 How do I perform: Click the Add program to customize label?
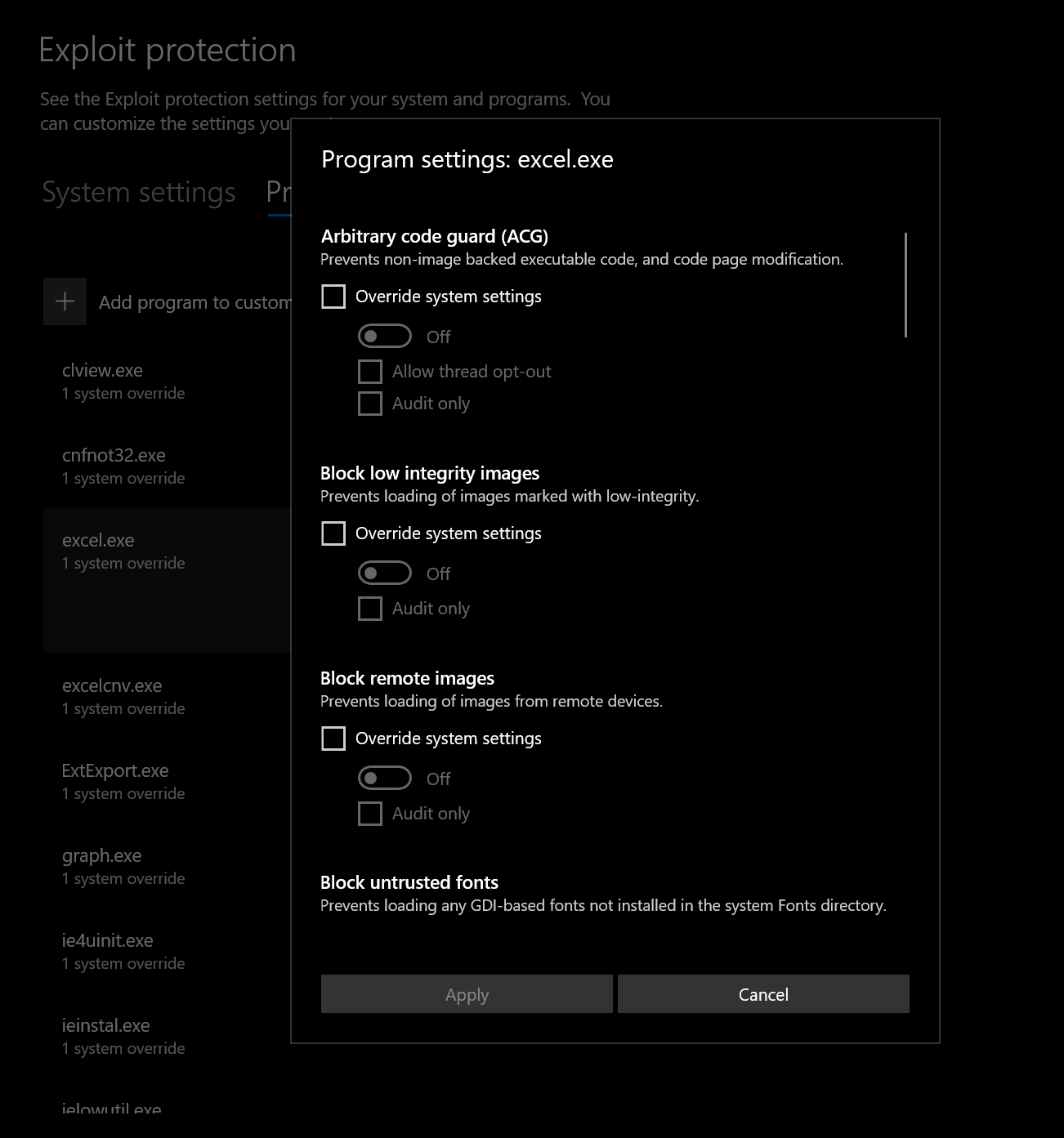pos(194,302)
